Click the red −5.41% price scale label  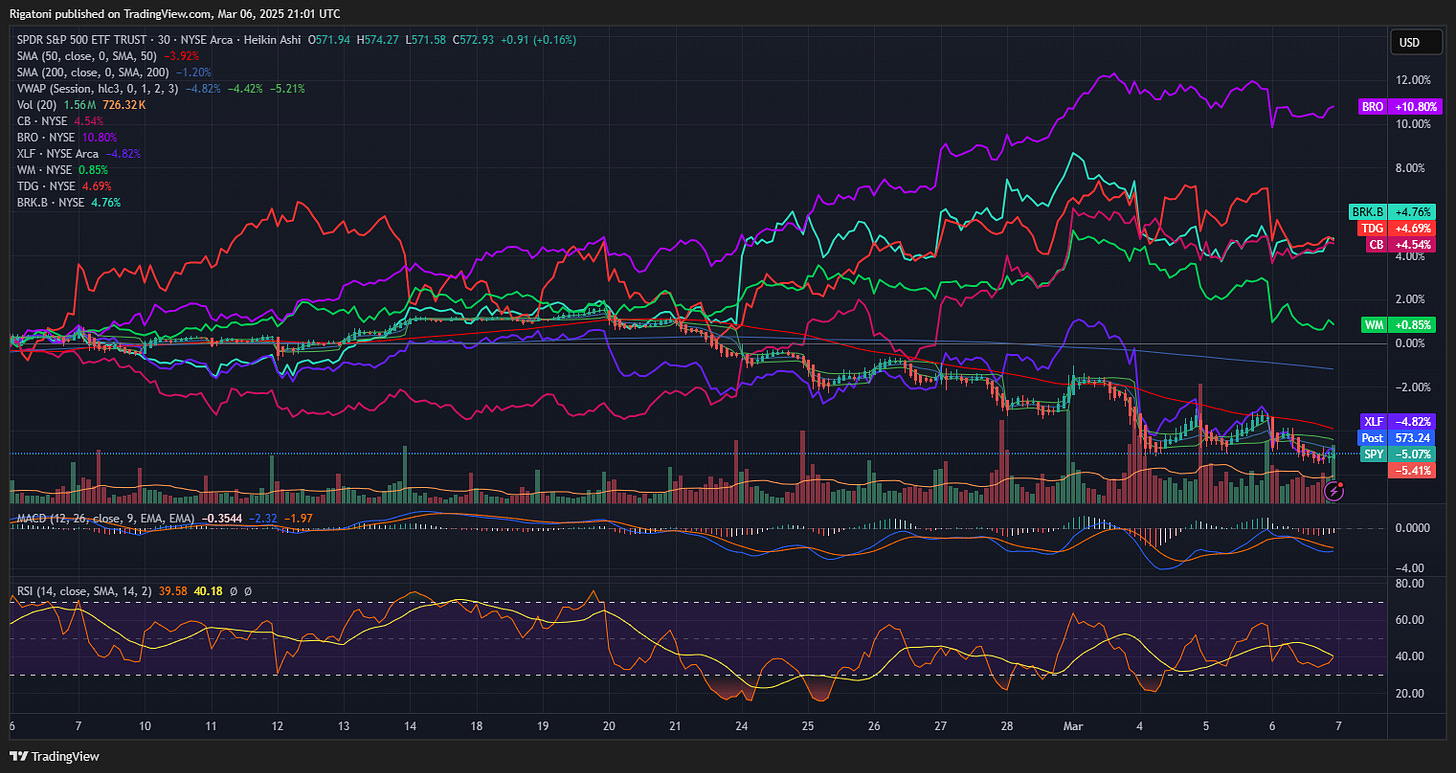[x=1413, y=470]
